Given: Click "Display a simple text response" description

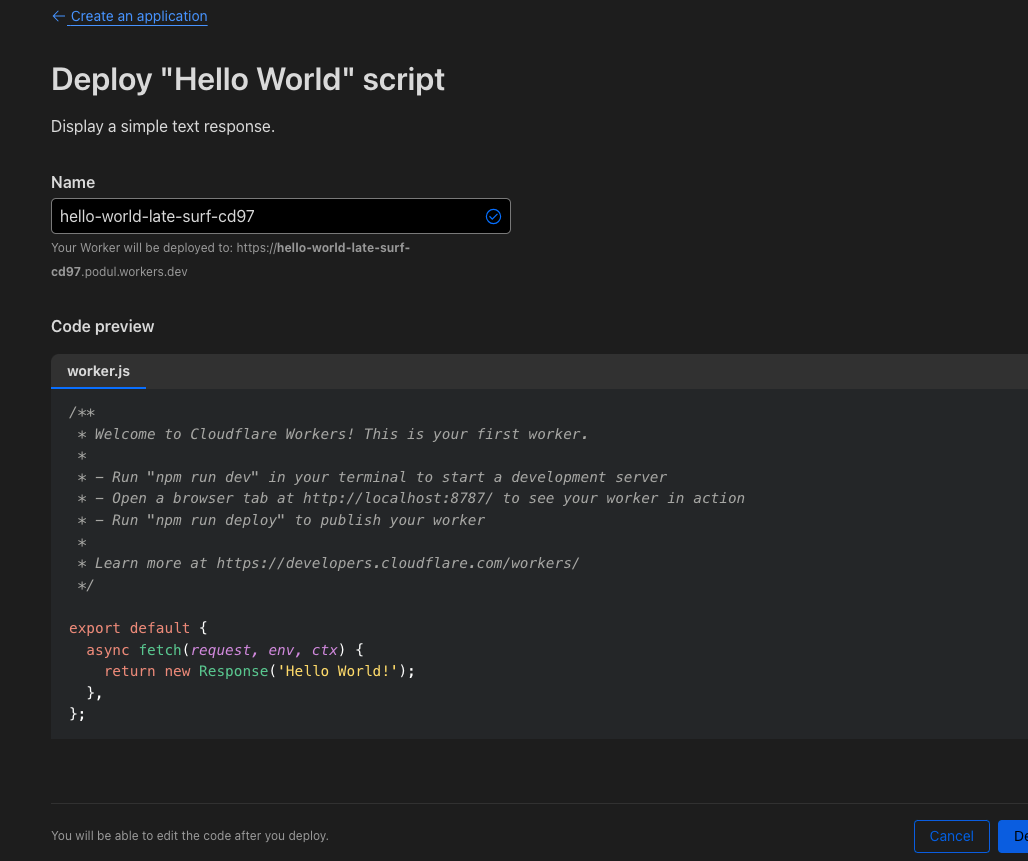Looking at the screenshot, I should point(163,127).
